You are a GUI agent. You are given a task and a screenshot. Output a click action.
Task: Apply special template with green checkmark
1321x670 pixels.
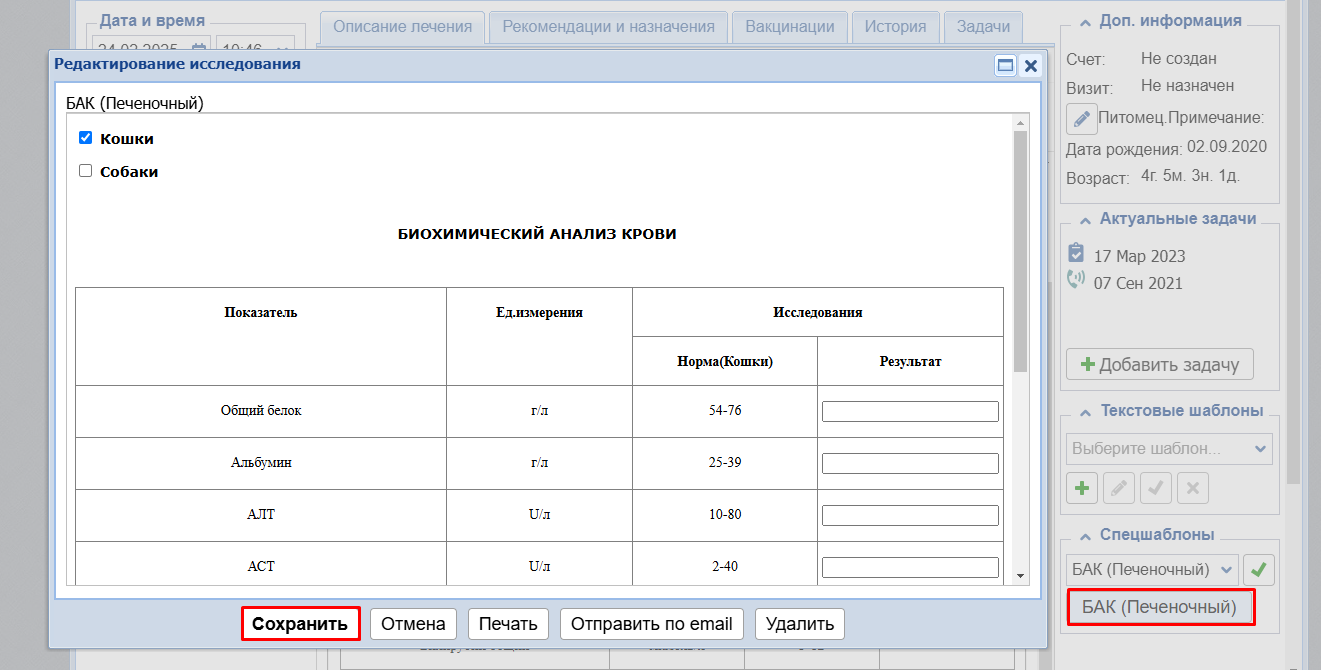pos(1259,570)
